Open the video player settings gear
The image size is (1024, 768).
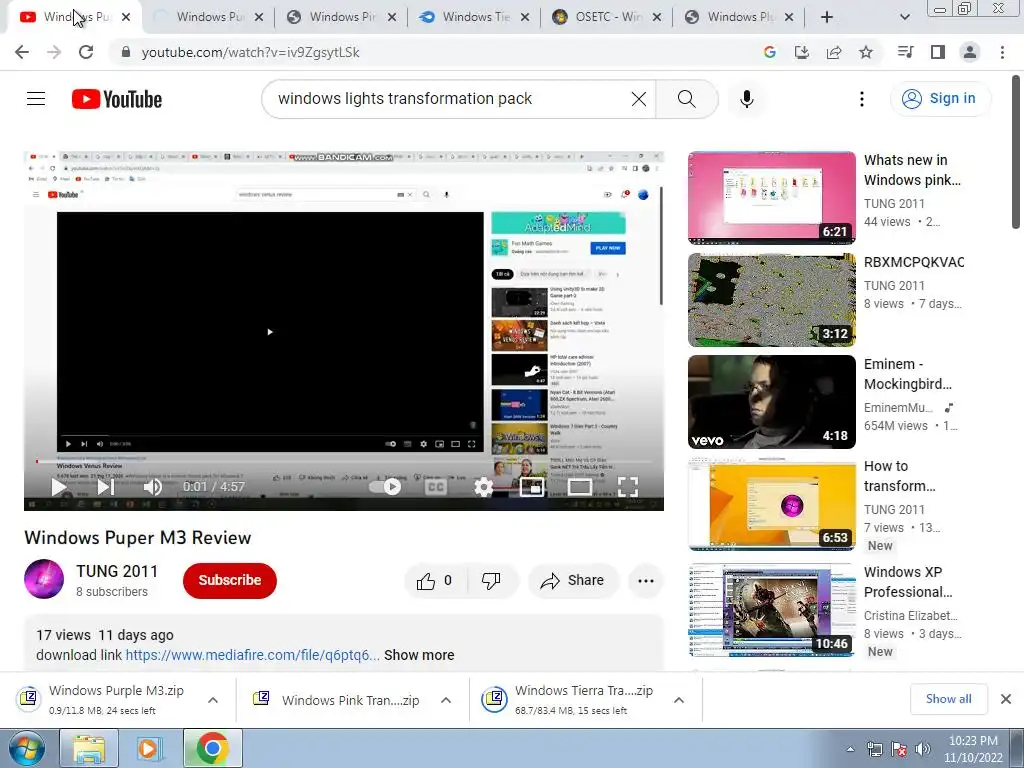point(483,487)
